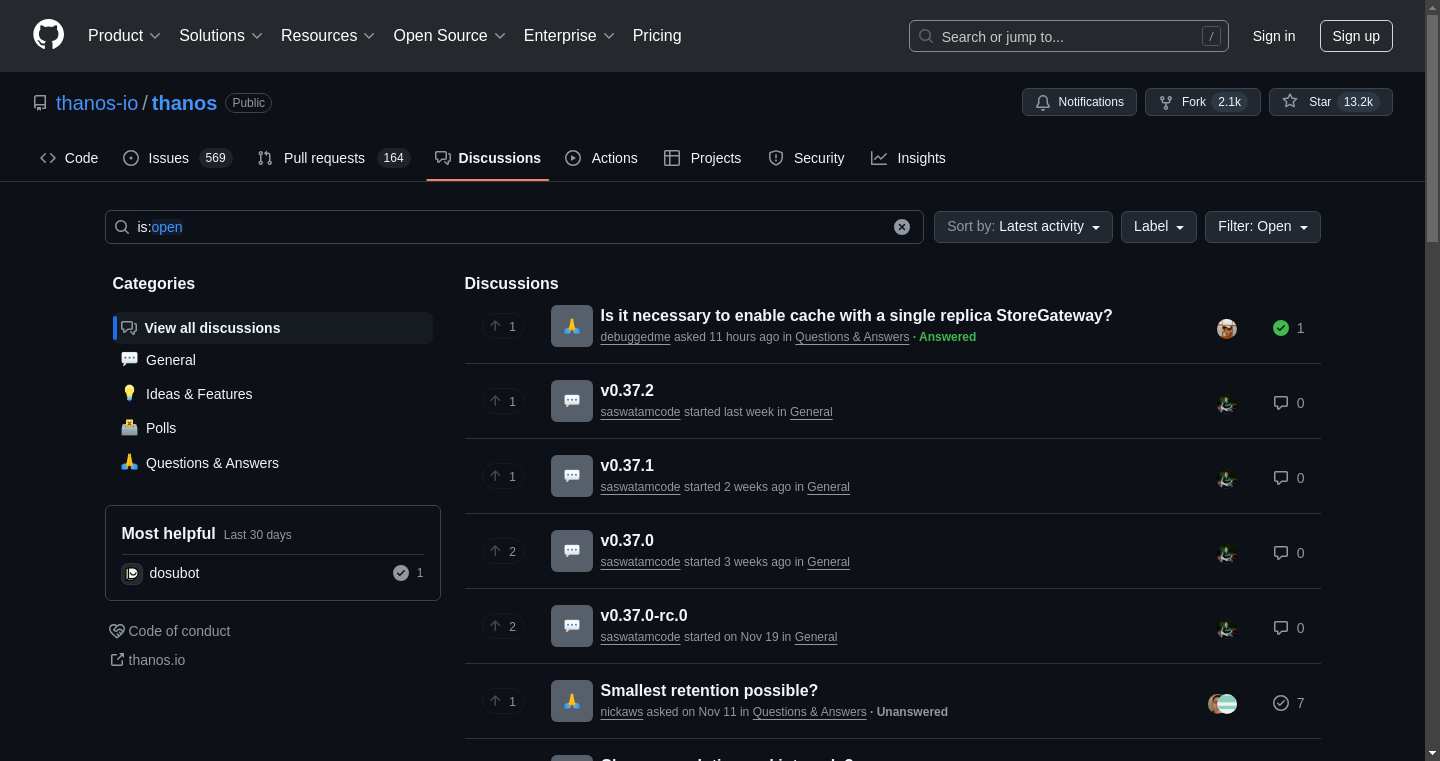Click the speech bubble icon beside v0.37.0

point(572,551)
